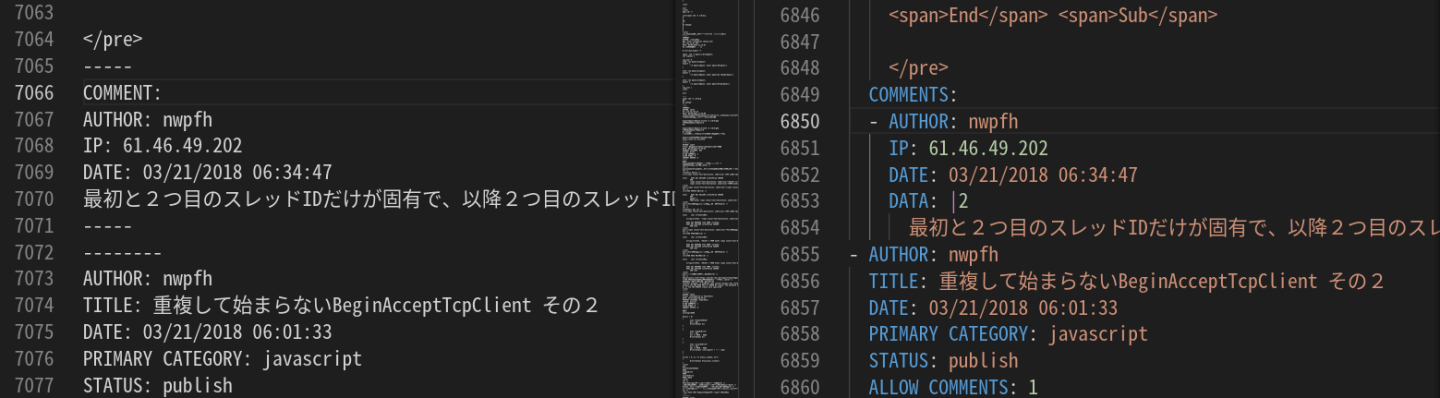Click the '<span>Sub</span>' text on line 6846
The height and width of the screenshot is (398, 1440).
pyautogui.click(x=1138, y=15)
